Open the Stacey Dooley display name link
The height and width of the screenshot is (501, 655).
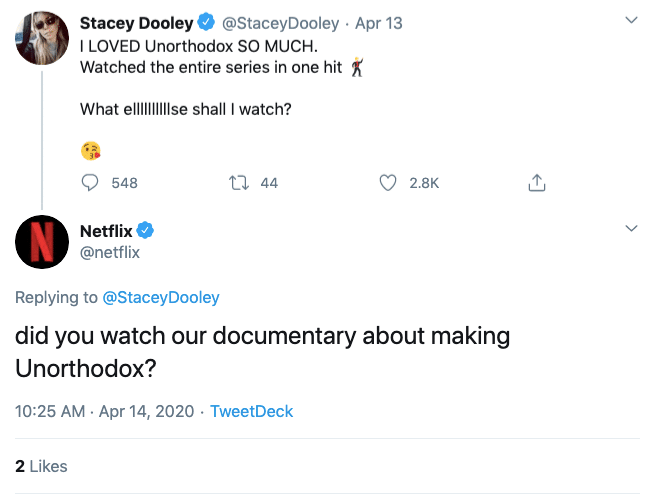click(x=136, y=23)
